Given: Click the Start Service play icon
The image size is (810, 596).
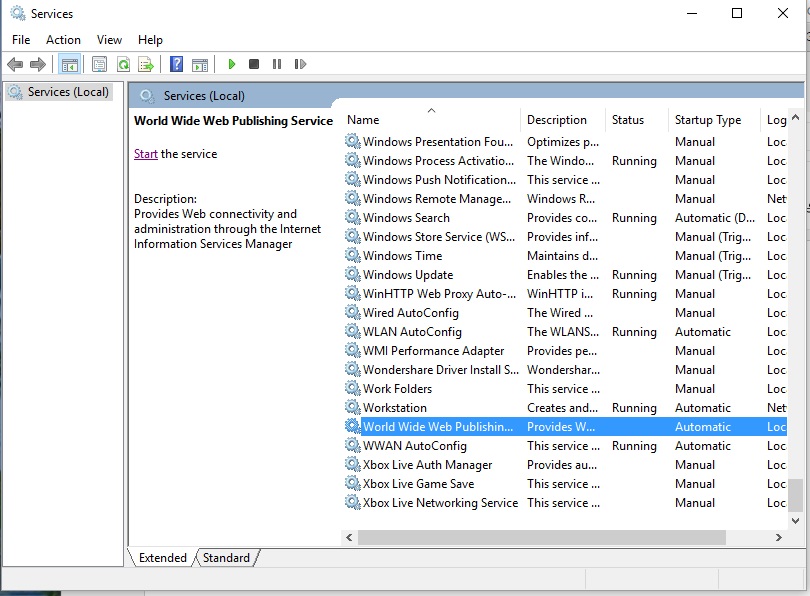Looking at the screenshot, I should coord(231,64).
